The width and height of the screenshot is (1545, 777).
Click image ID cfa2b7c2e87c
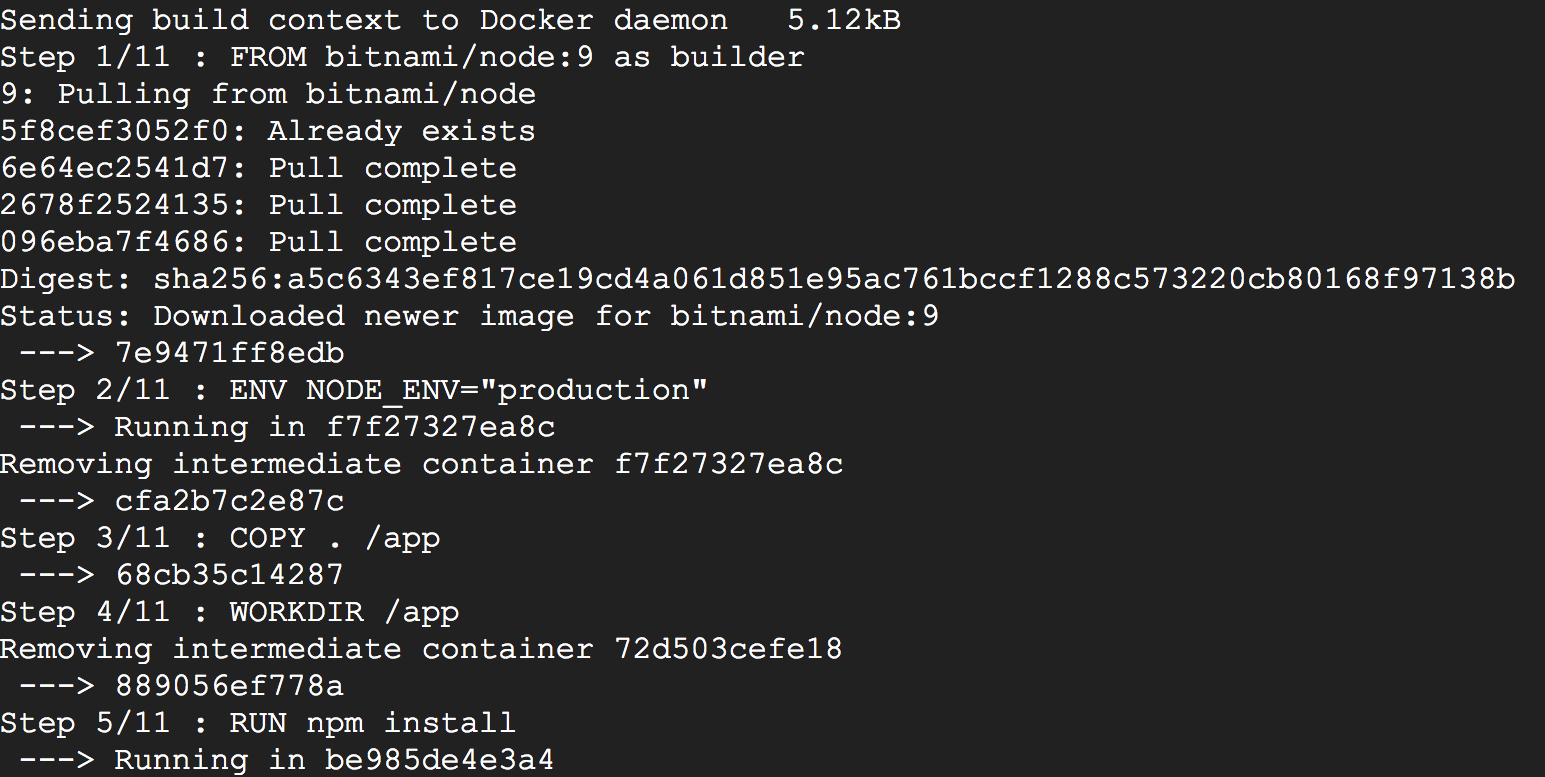229,501
